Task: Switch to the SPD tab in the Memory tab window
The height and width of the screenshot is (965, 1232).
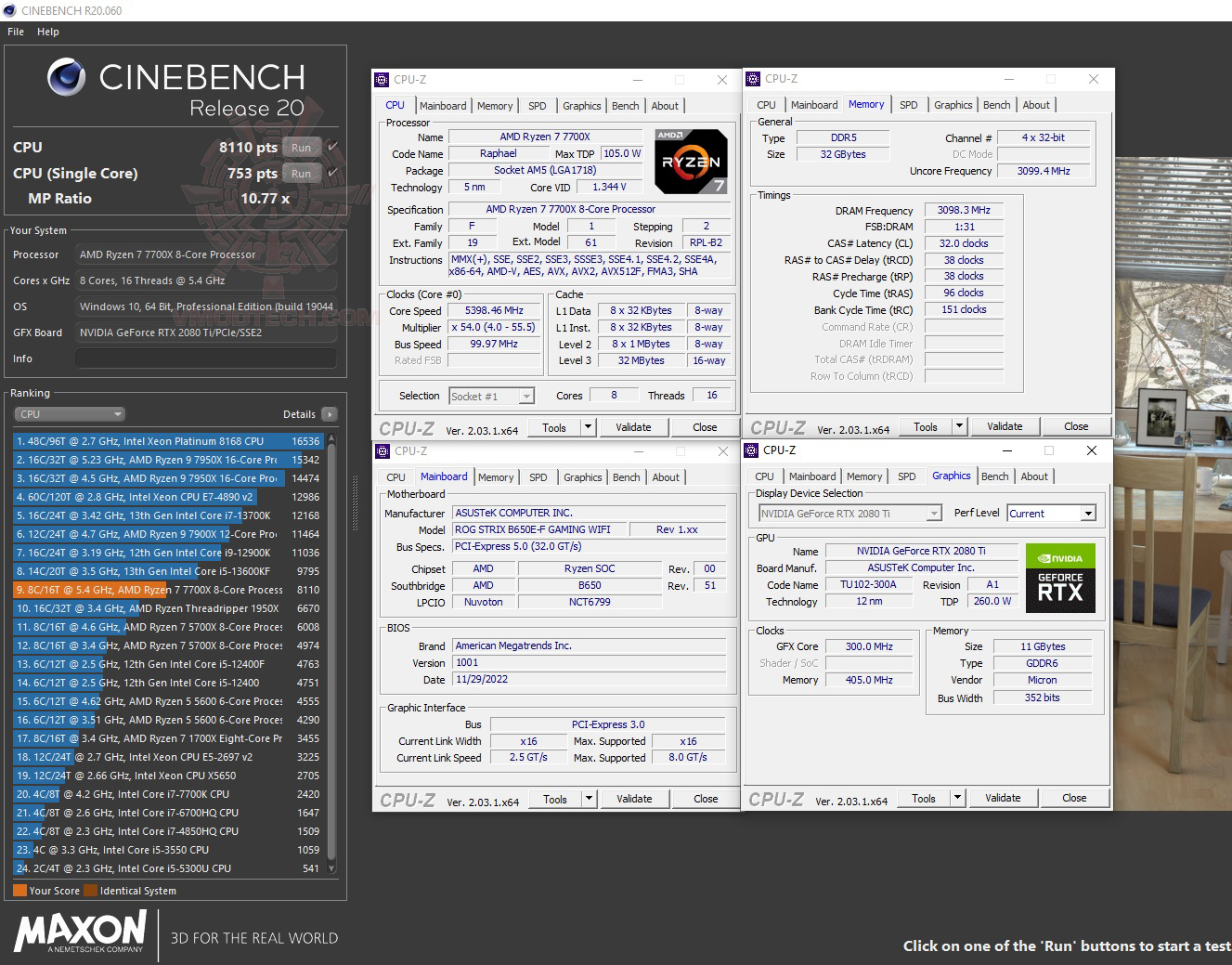Action: pyautogui.click(x=909, y=105)
